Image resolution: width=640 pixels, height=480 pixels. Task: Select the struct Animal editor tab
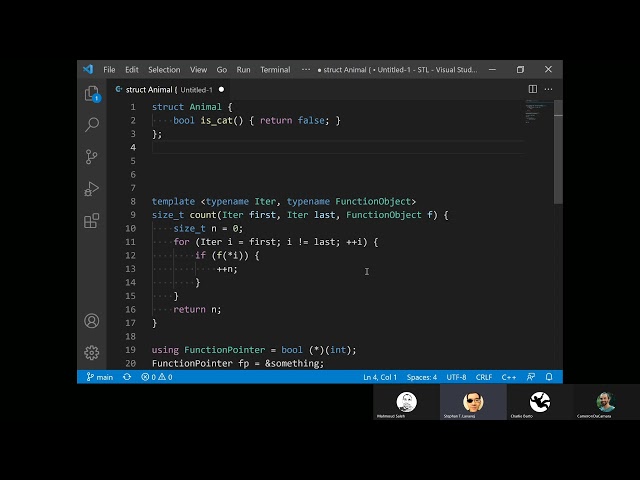[x=169, y=89]
